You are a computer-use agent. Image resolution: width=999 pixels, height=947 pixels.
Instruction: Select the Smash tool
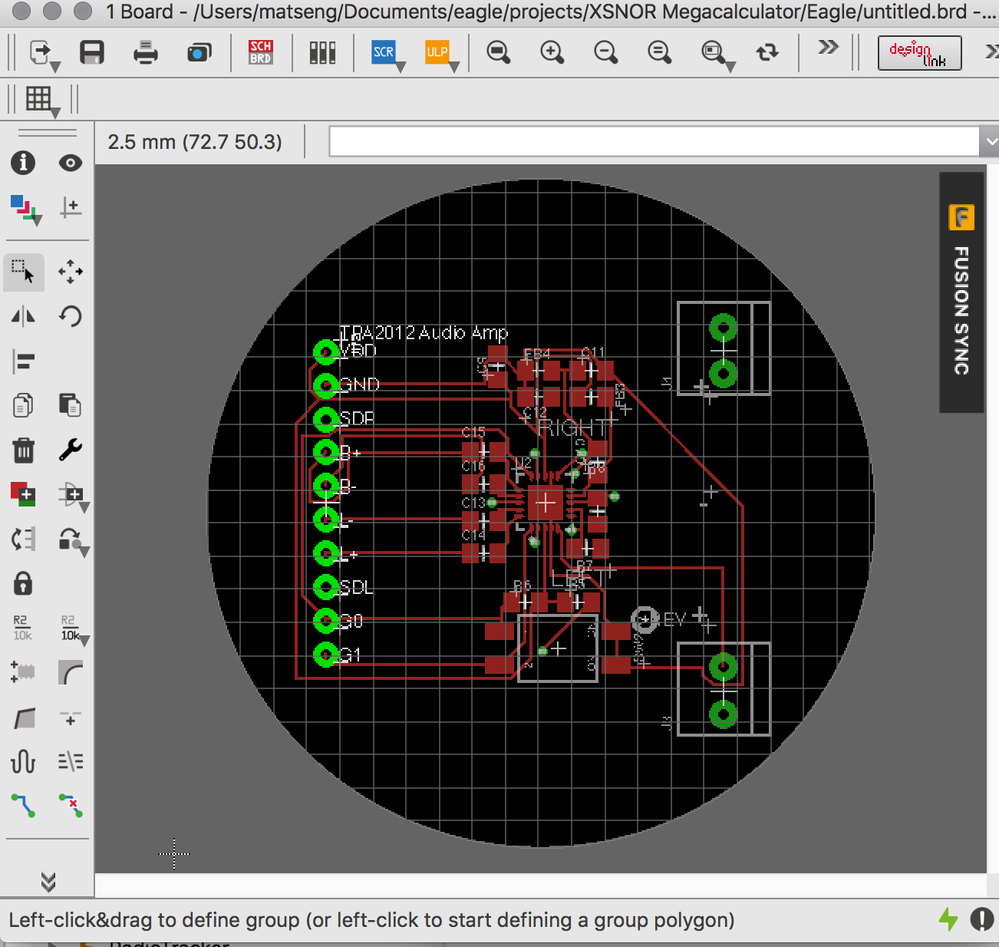pyautogui.click(x=23, y=672)
